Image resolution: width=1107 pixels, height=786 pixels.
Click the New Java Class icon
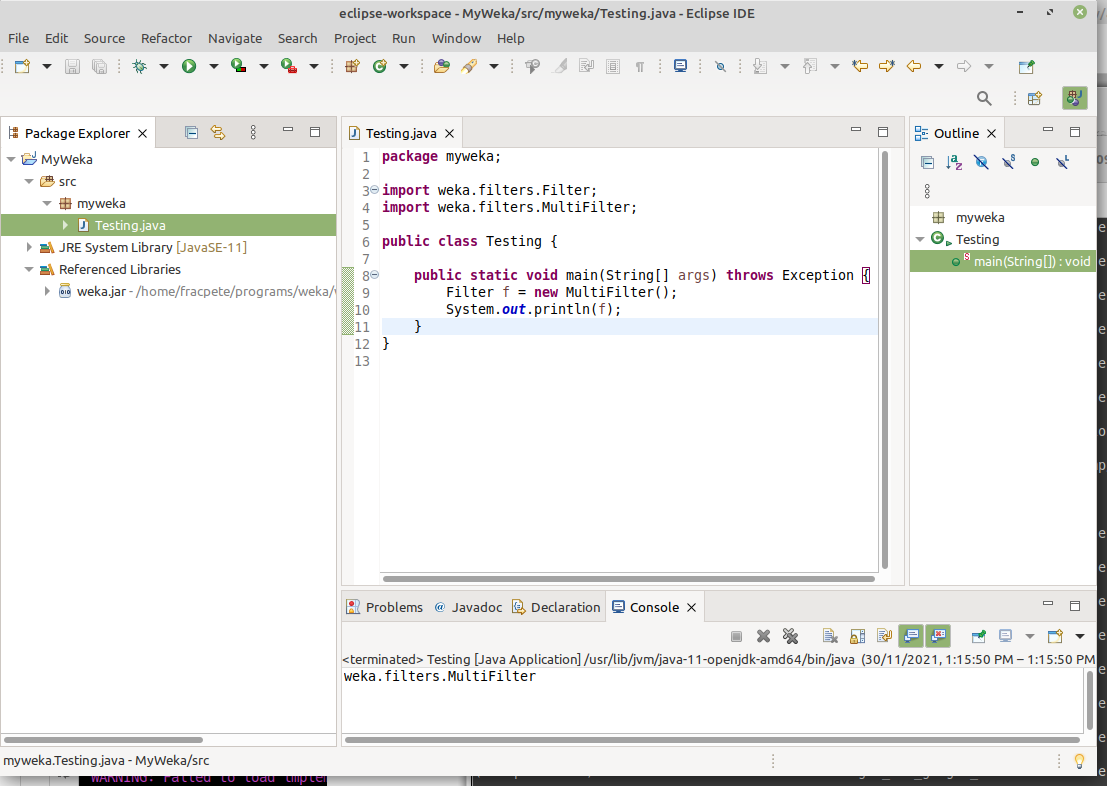pyautogui.click(x=380, y=66)
